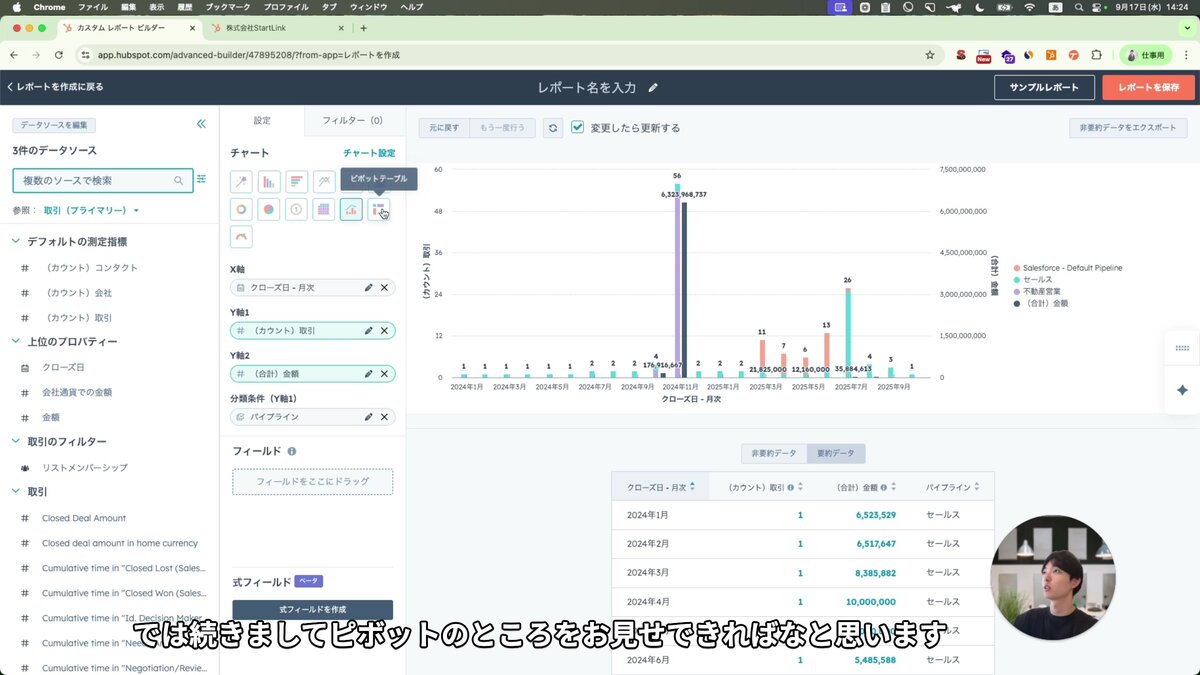The height and width of the screenshot is (675, 1200).
Task: Switch to 非要約データ view toggle
Action: (773, 453)
